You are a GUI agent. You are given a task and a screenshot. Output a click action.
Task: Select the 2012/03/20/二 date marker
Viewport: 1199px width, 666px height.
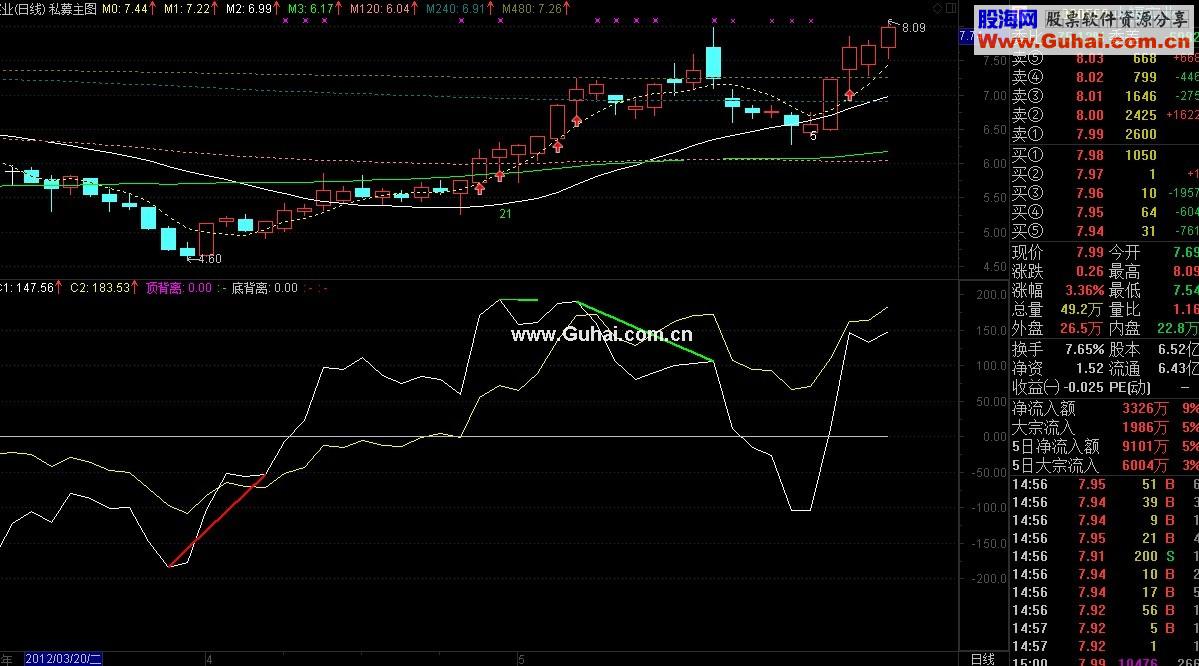[63, 659]
